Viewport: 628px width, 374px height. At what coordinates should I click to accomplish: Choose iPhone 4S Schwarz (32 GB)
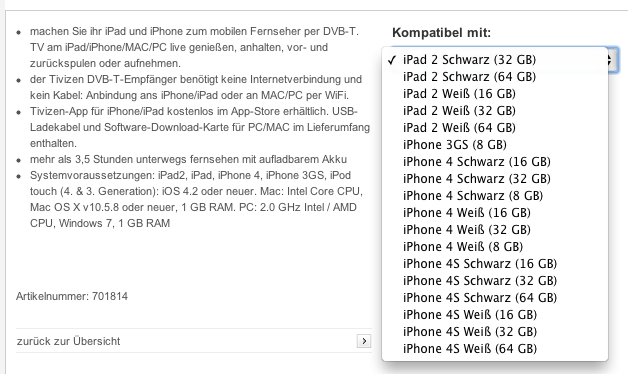click(495, 281)
